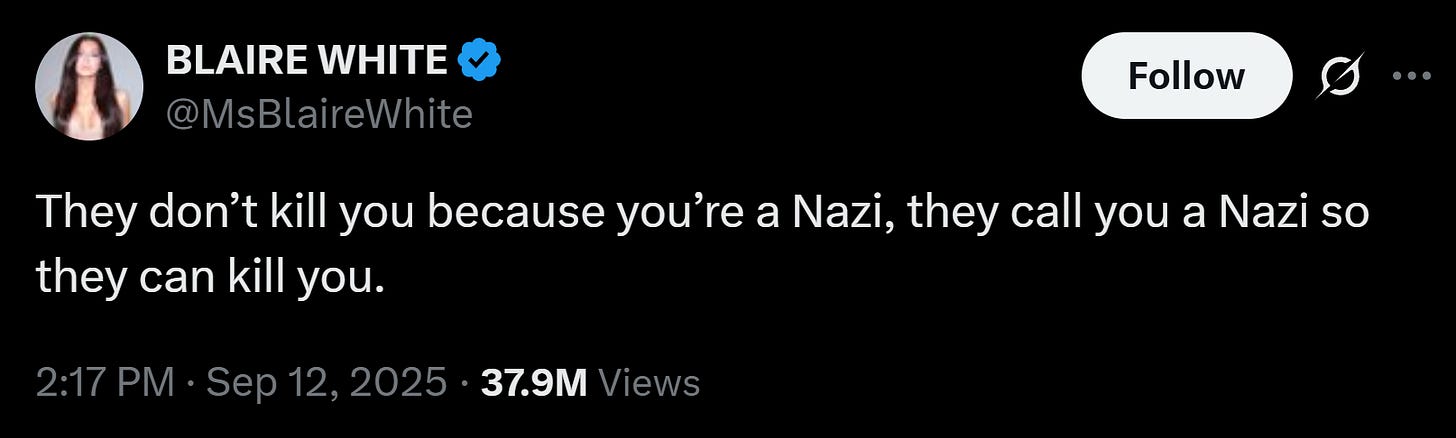Click the gray Views label

coord(647,381)
